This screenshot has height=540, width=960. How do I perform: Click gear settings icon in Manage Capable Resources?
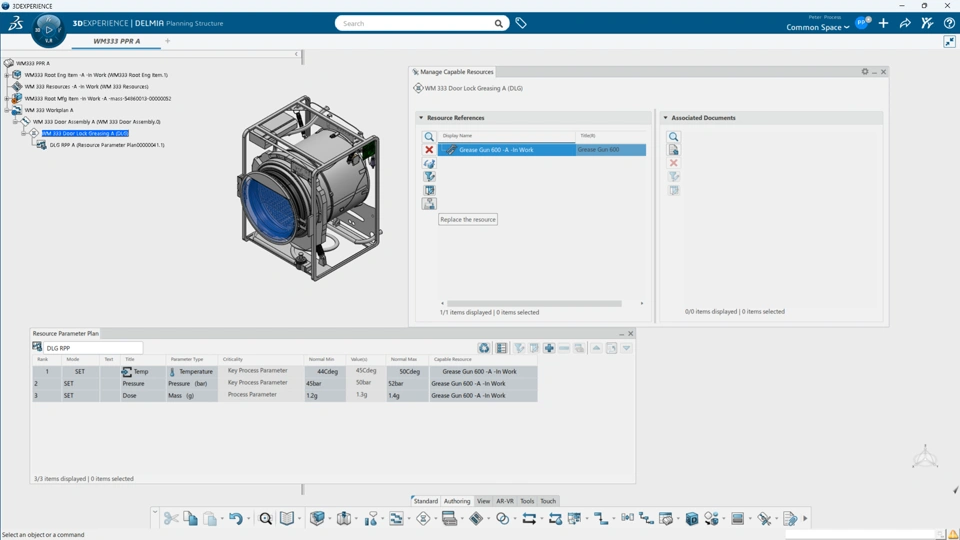click(x=864, y=72)
